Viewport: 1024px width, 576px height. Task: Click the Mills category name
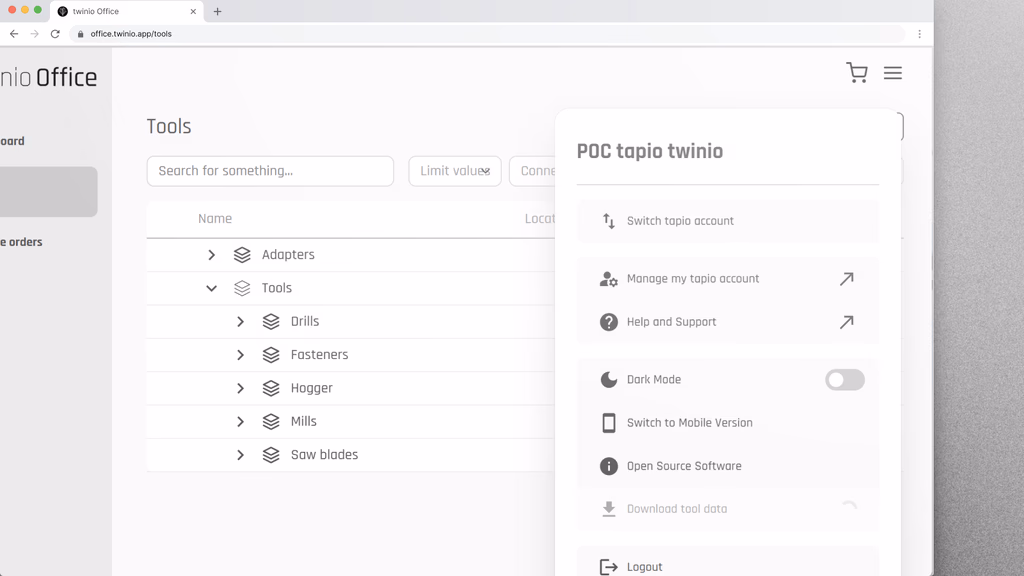click(303, 422)
